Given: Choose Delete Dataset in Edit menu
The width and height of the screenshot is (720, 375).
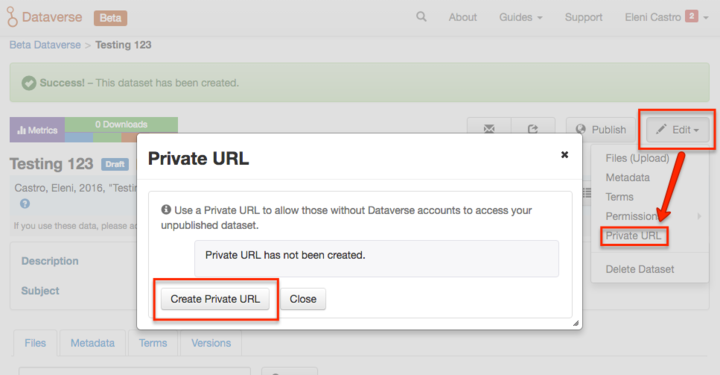Looking at the screenshot, I should [x=640, y=269].
